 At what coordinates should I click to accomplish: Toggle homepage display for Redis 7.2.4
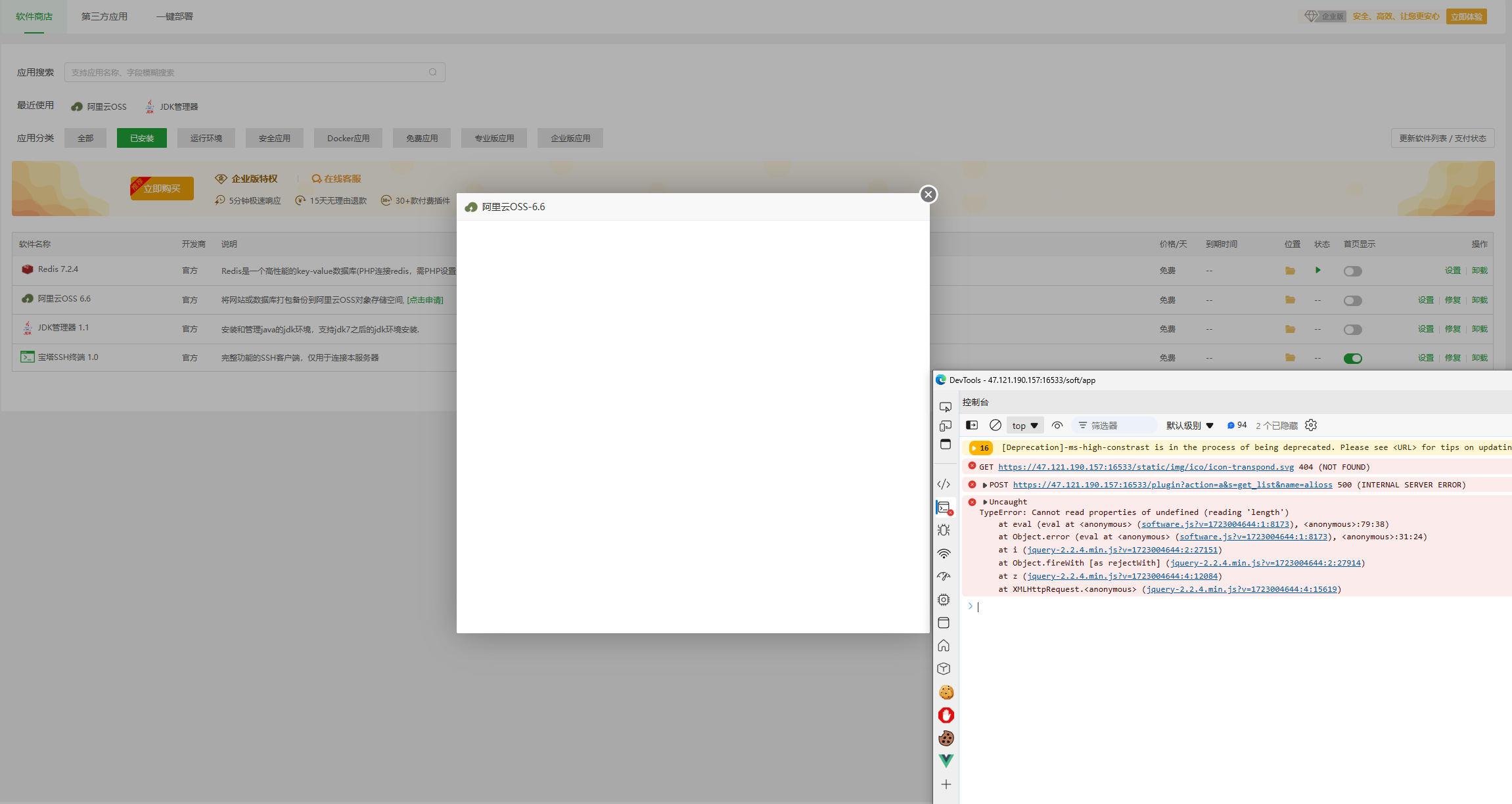1352,271
